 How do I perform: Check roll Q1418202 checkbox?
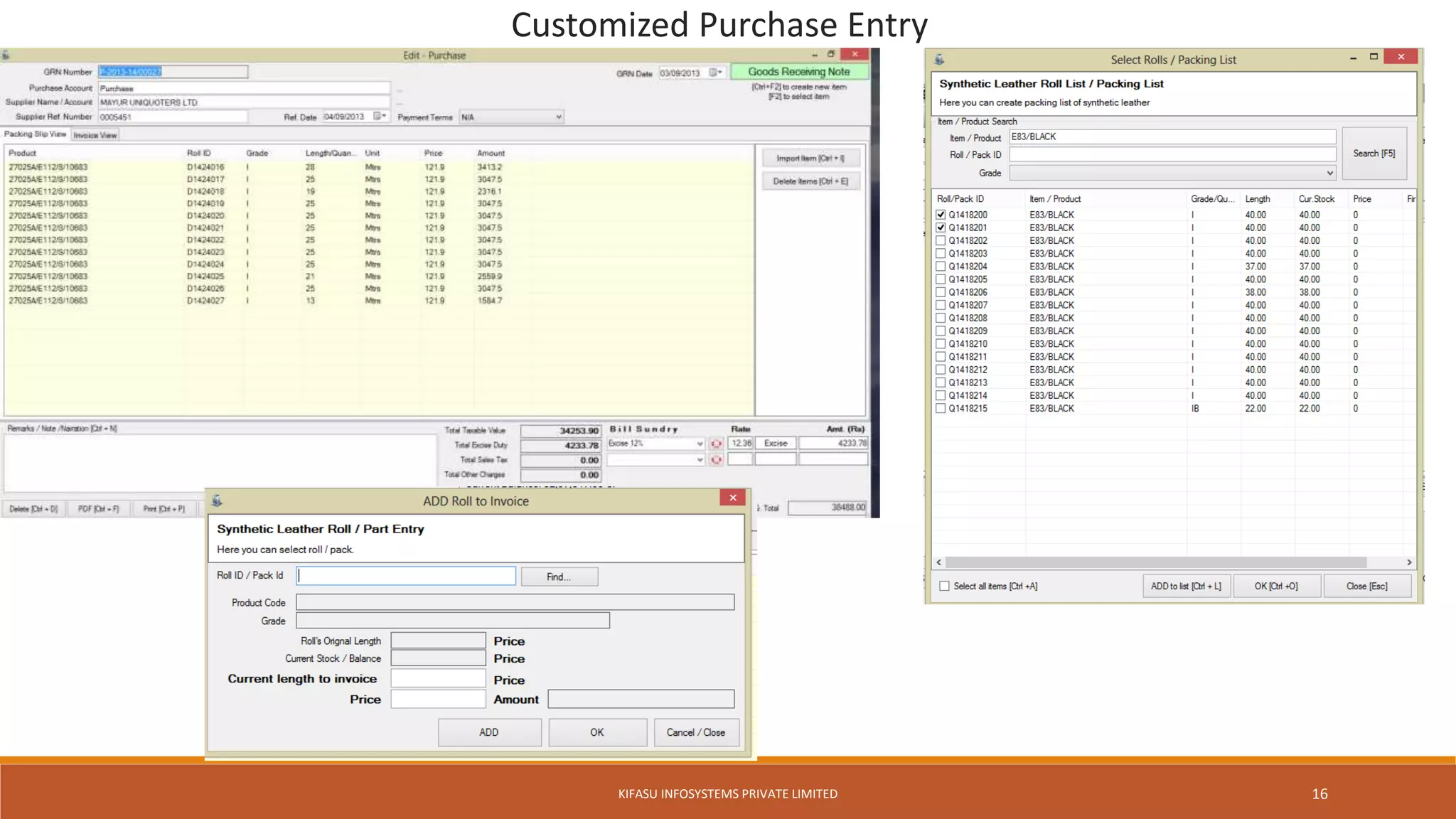[941, 240]
